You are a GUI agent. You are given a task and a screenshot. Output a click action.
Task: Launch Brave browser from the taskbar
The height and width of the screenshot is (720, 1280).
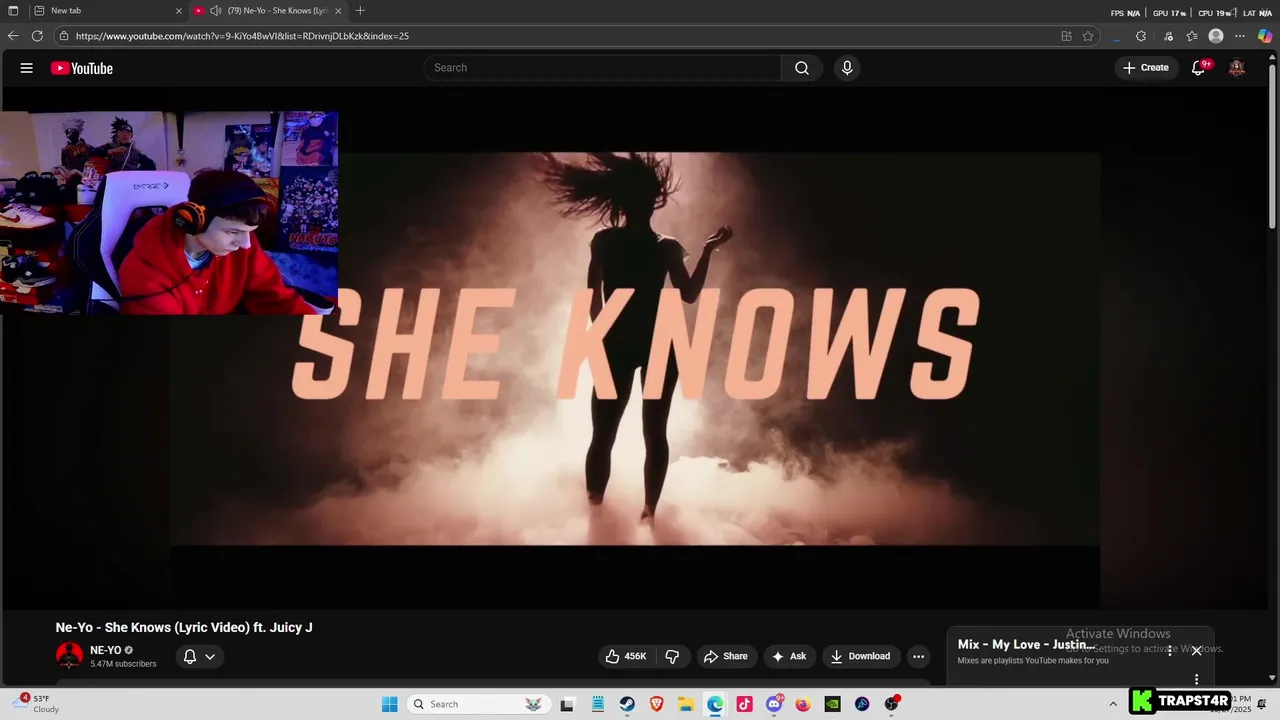pos(657,704)
